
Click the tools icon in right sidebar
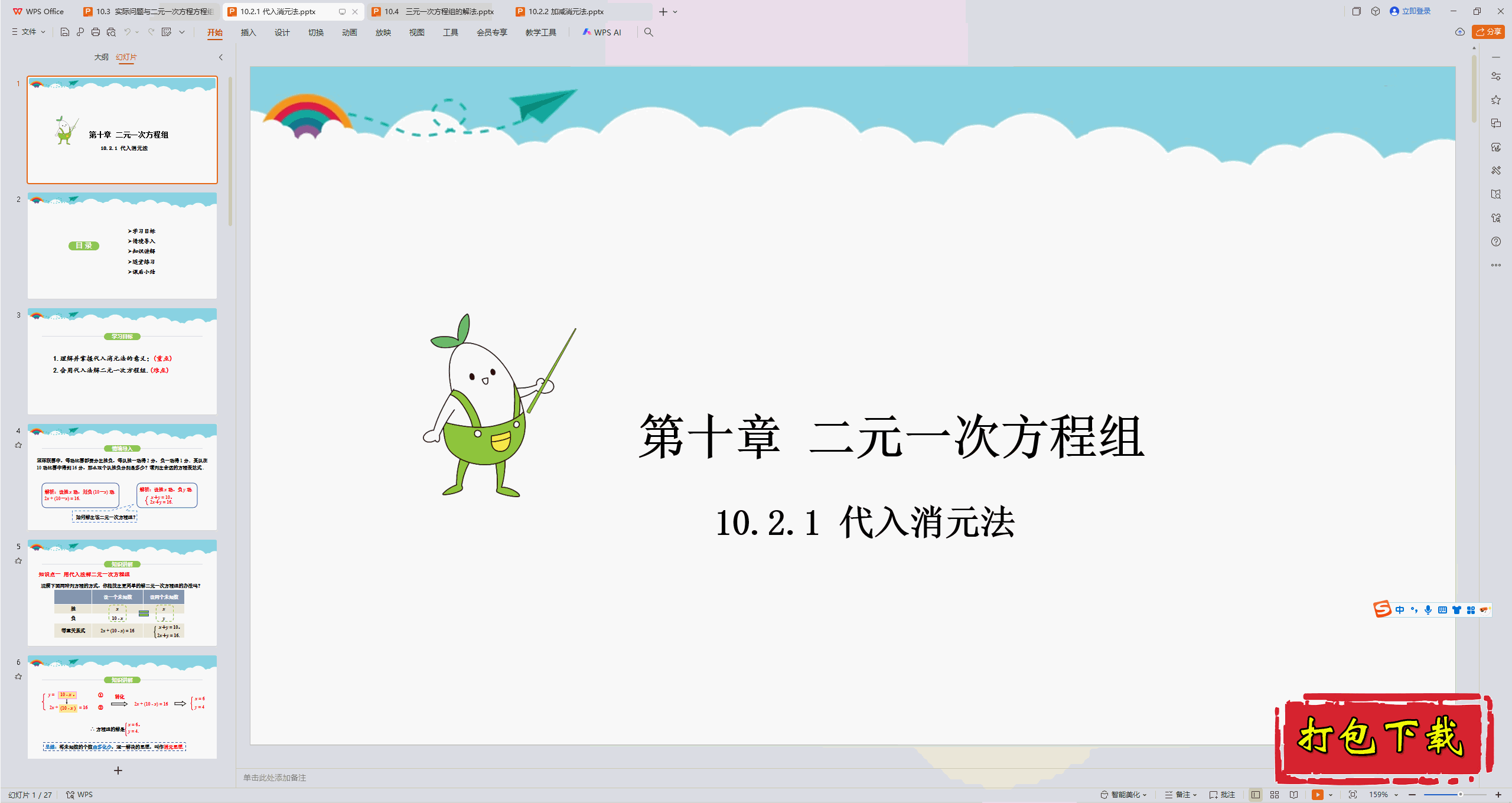[1495, 171]
